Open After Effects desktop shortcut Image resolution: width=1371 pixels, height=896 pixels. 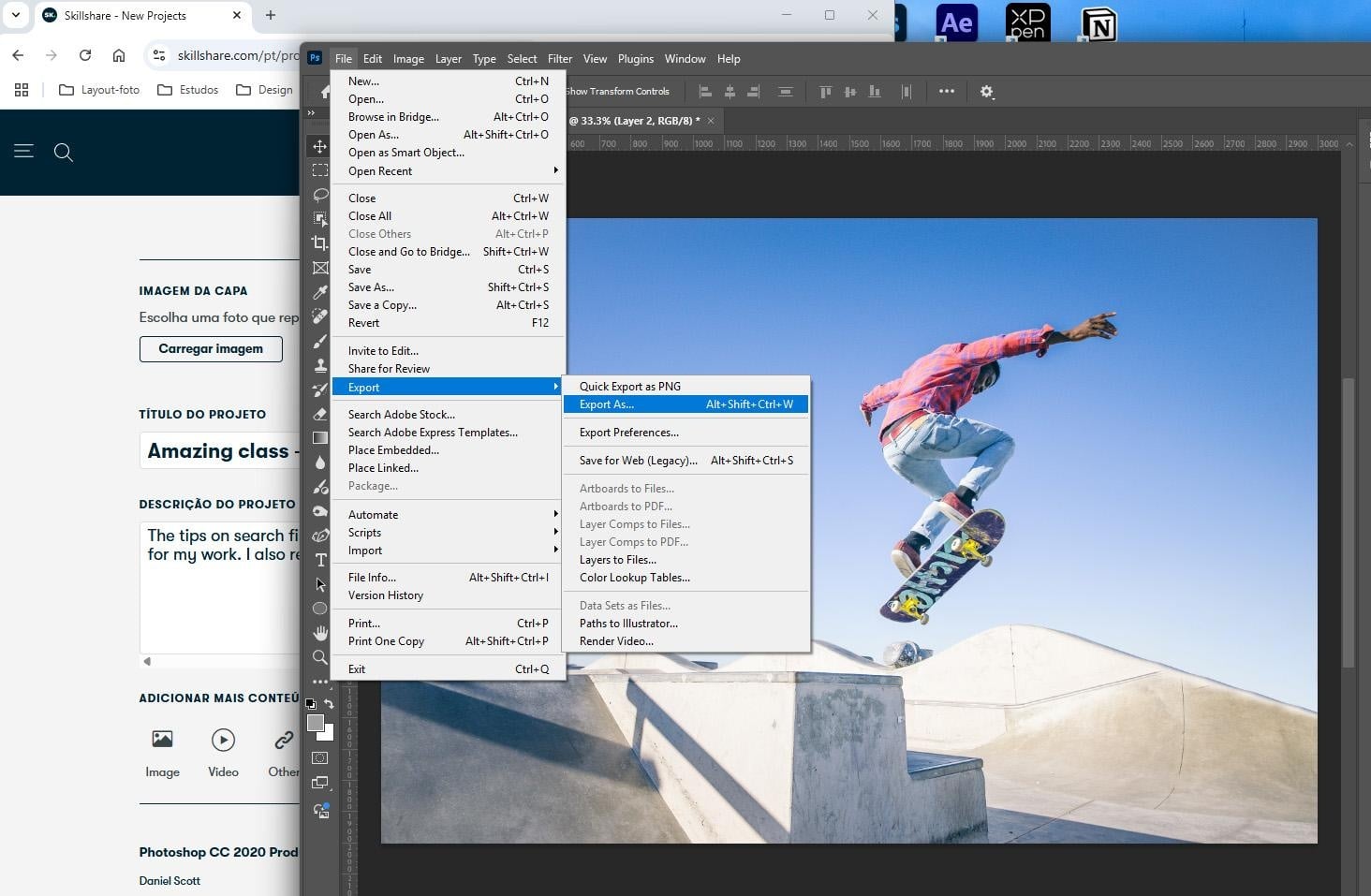tap(957, 23)
